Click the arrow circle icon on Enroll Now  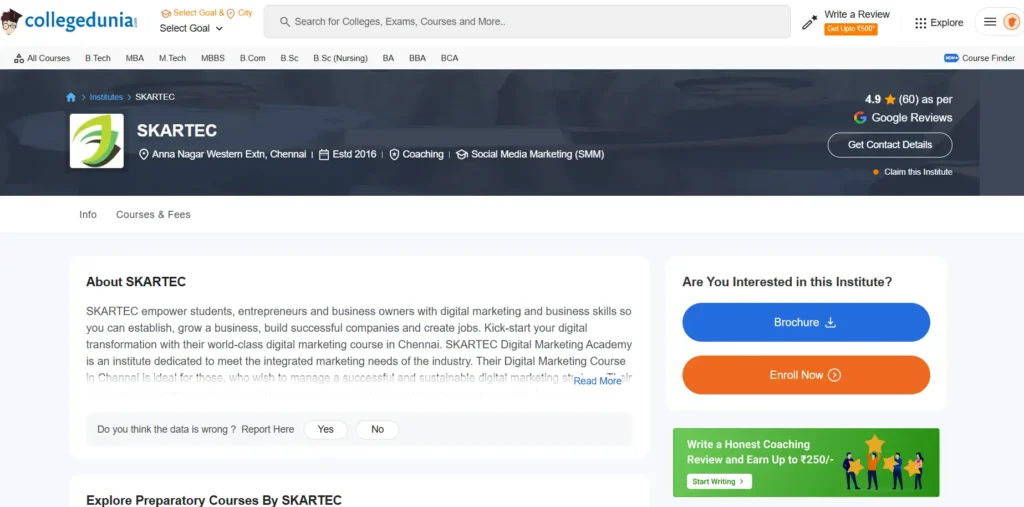(834, 375)
